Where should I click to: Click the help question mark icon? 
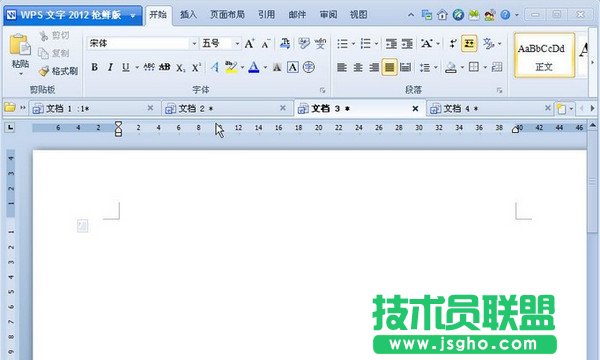tap(505, 15)
